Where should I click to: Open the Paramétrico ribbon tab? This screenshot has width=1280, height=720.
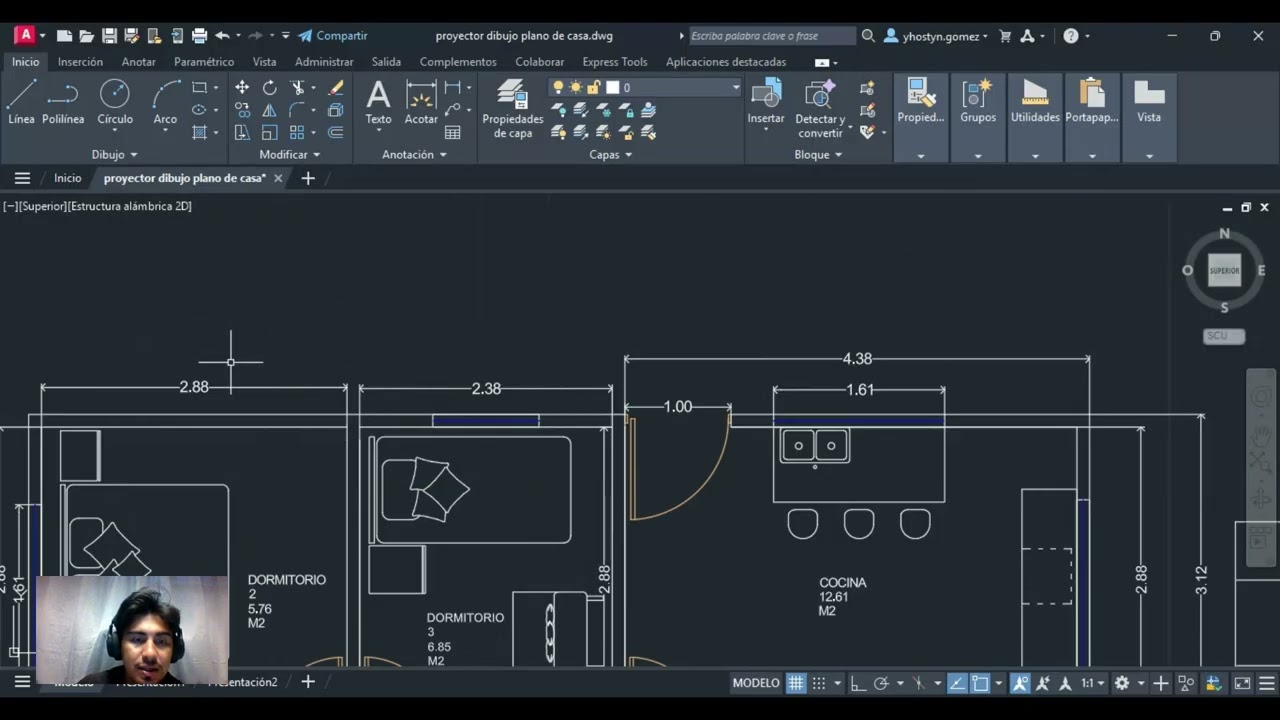pos(204,62)
